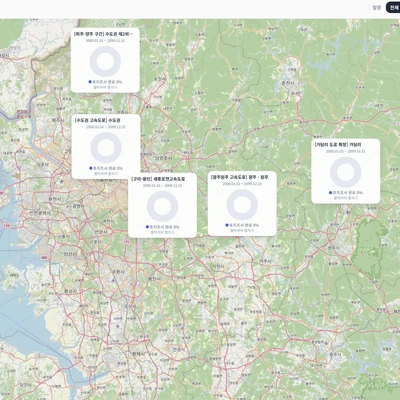
Task: Click date range in 광주원주 고속도로 card
Action: pos(242,184)
